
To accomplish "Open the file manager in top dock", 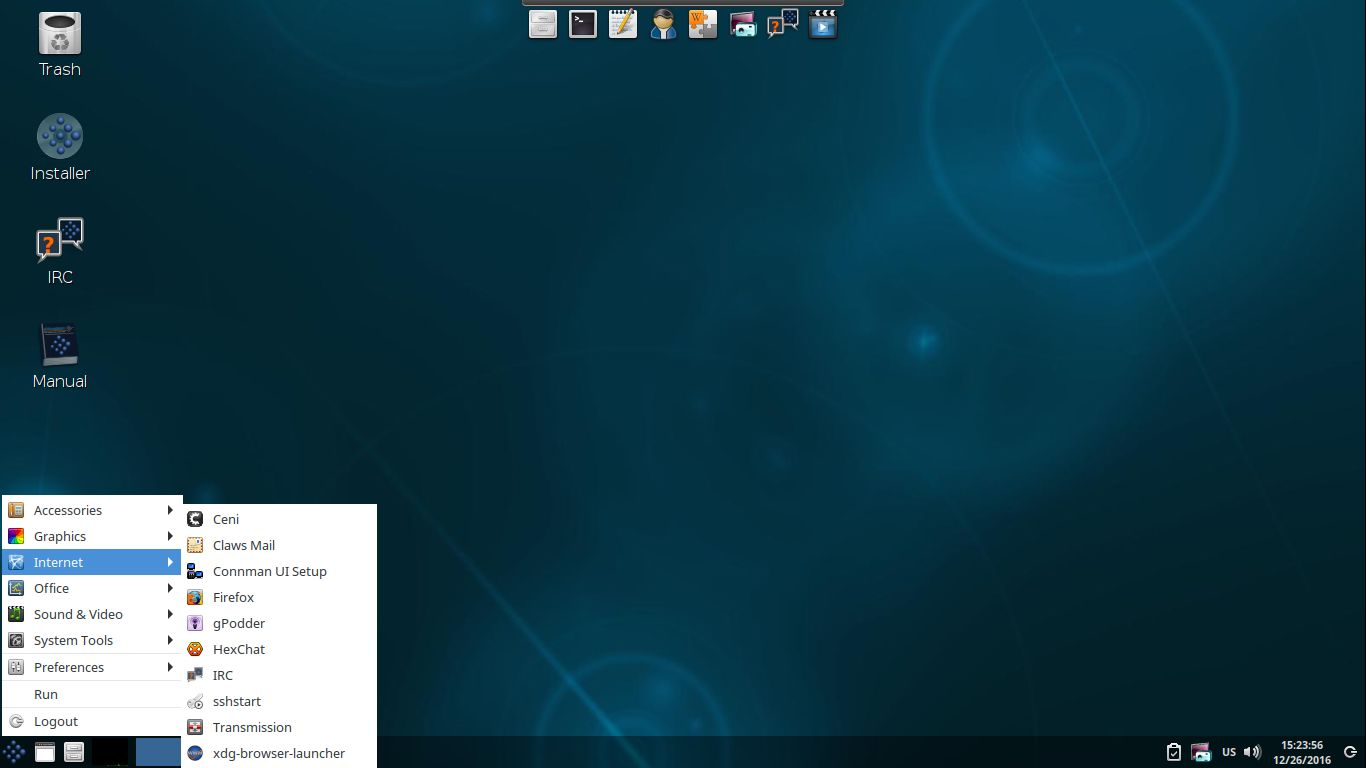I will click(x=543, y=24).
